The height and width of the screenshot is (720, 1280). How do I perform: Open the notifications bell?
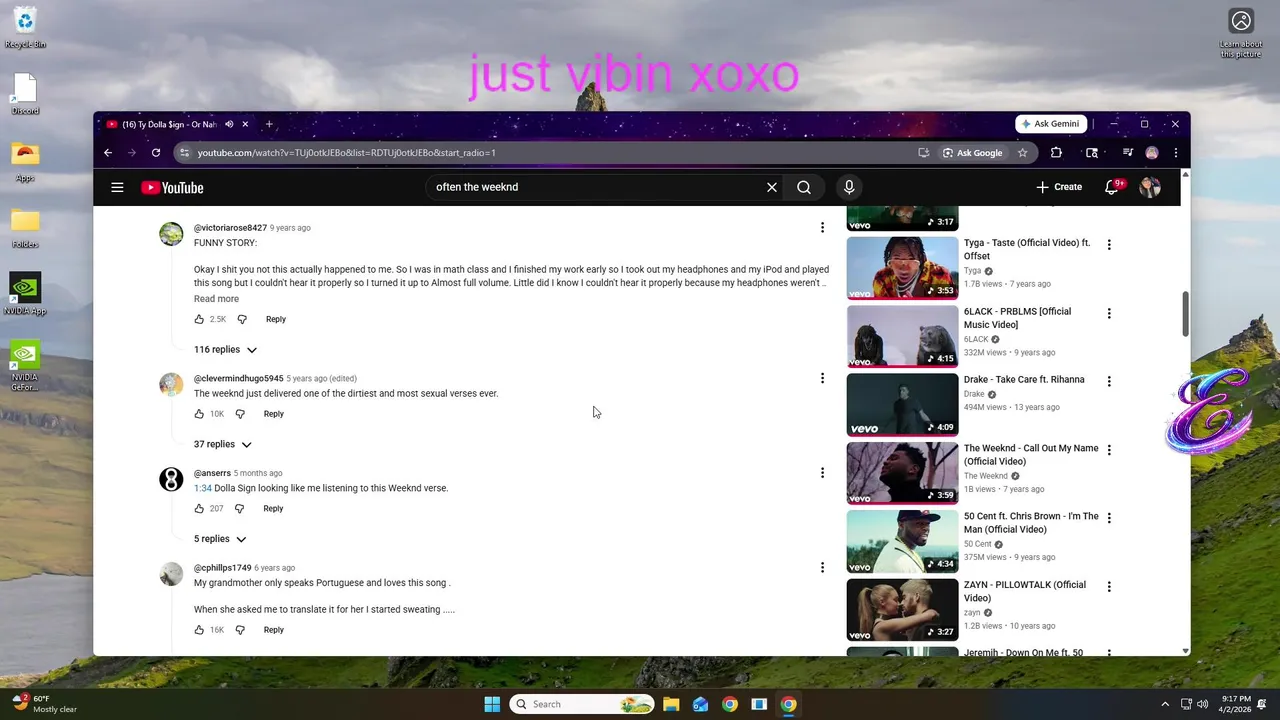click(x=1111, y=187)
